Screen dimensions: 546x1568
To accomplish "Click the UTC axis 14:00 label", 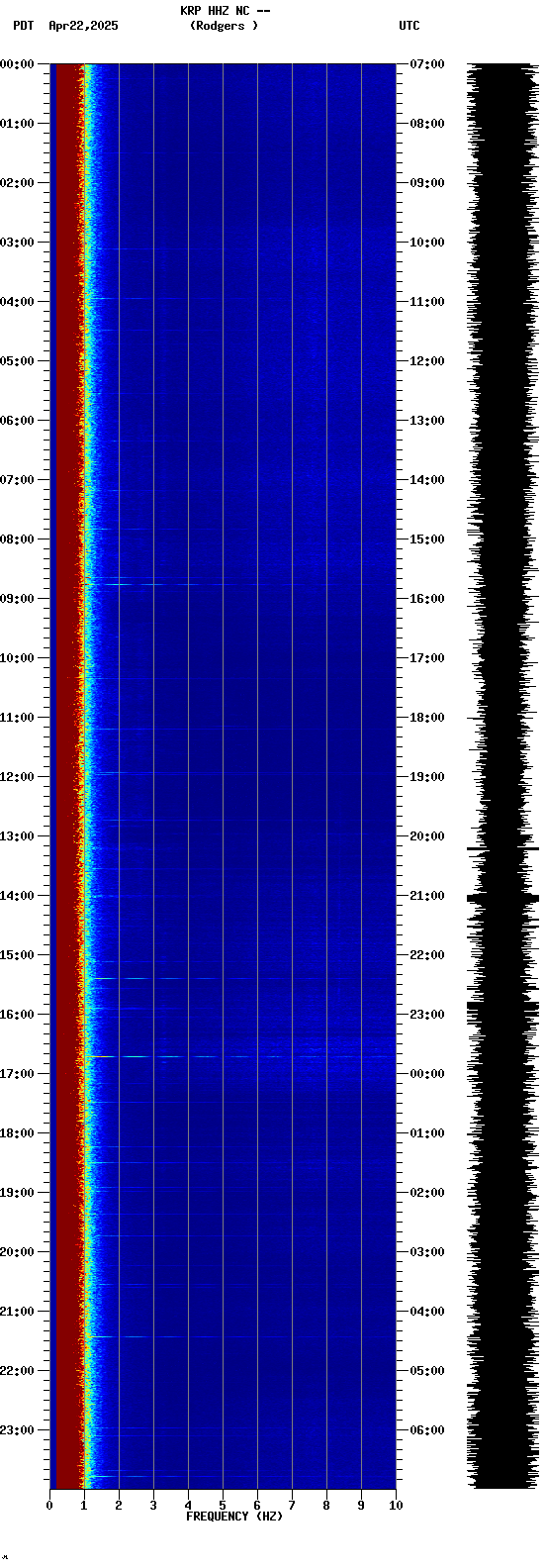I will click(427, 480).
